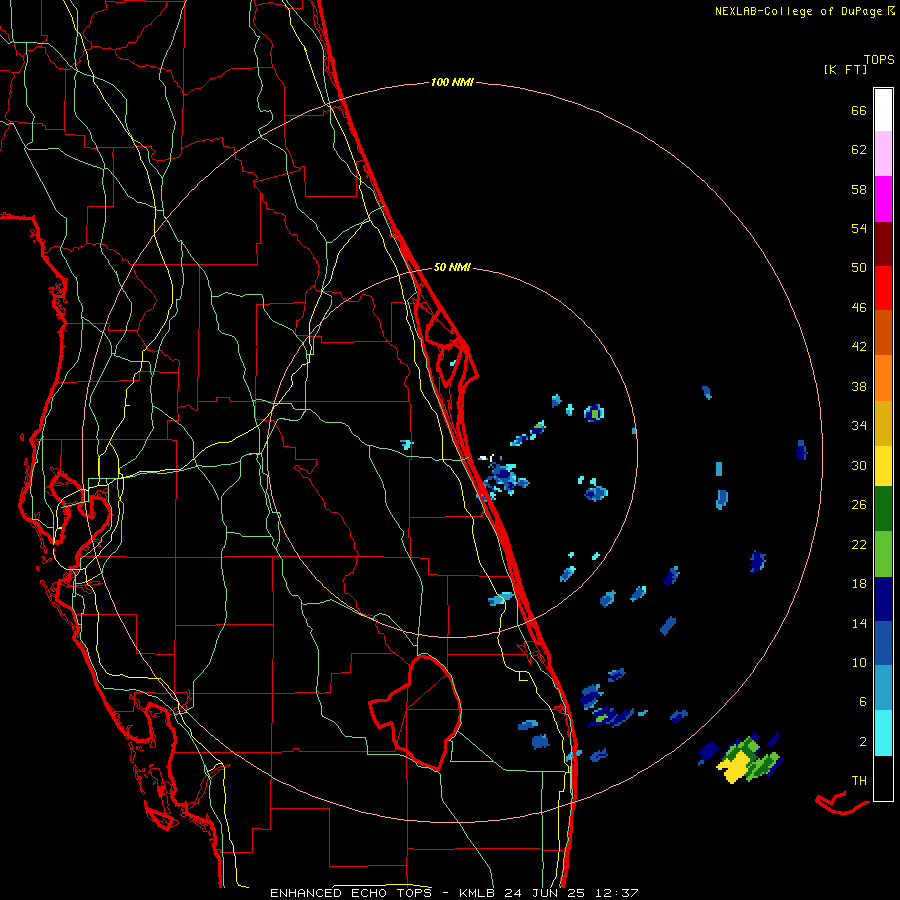Pick the dark red legend swatch

[883, 244]
